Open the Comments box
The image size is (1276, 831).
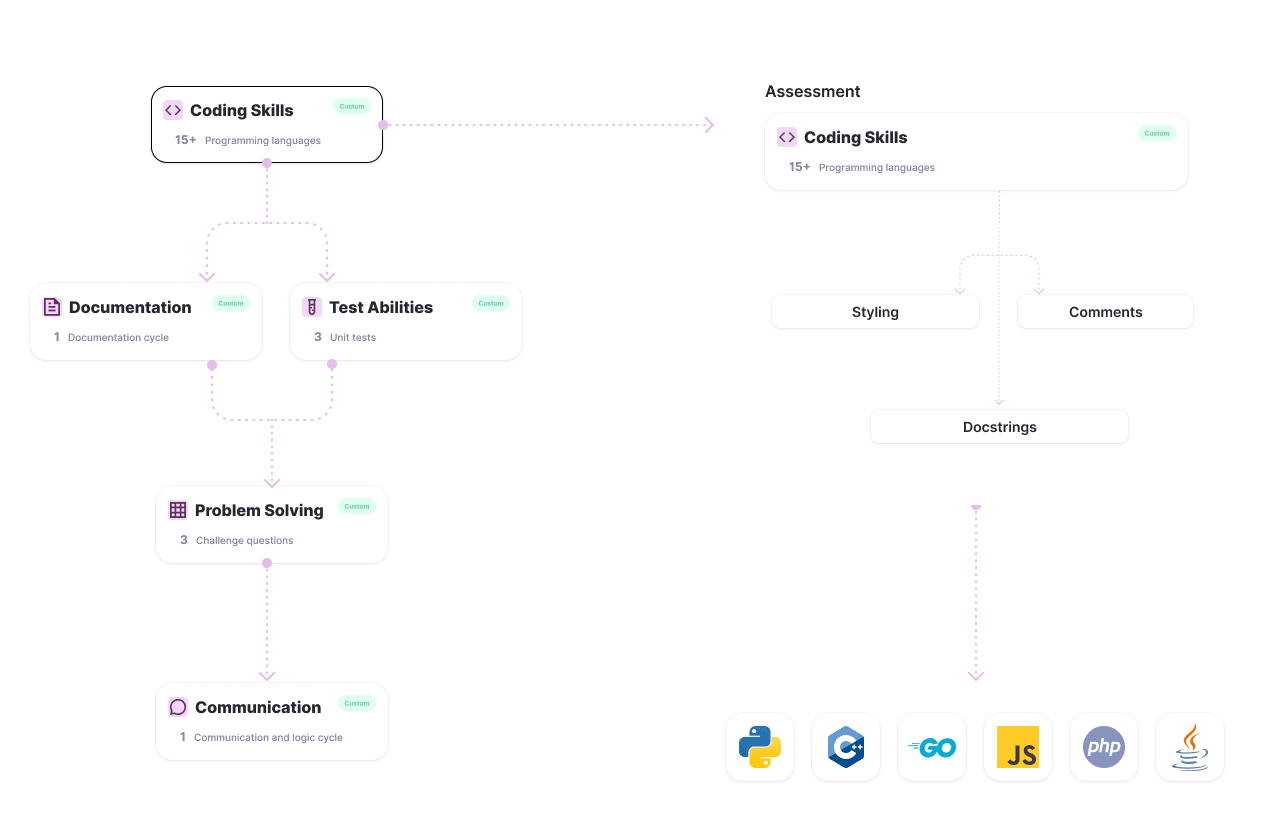(1105, 312)
